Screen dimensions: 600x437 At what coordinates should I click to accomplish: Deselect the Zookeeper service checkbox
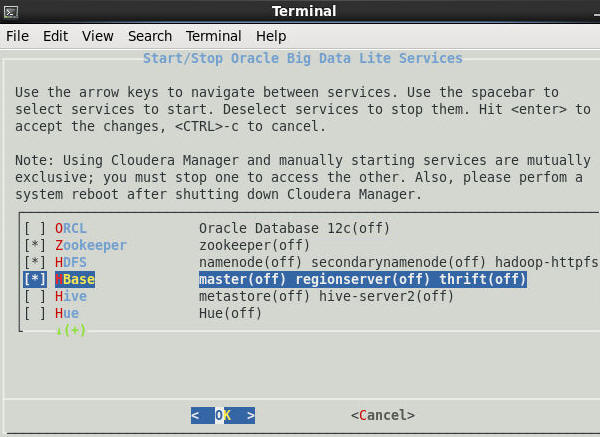coord(35,245)
